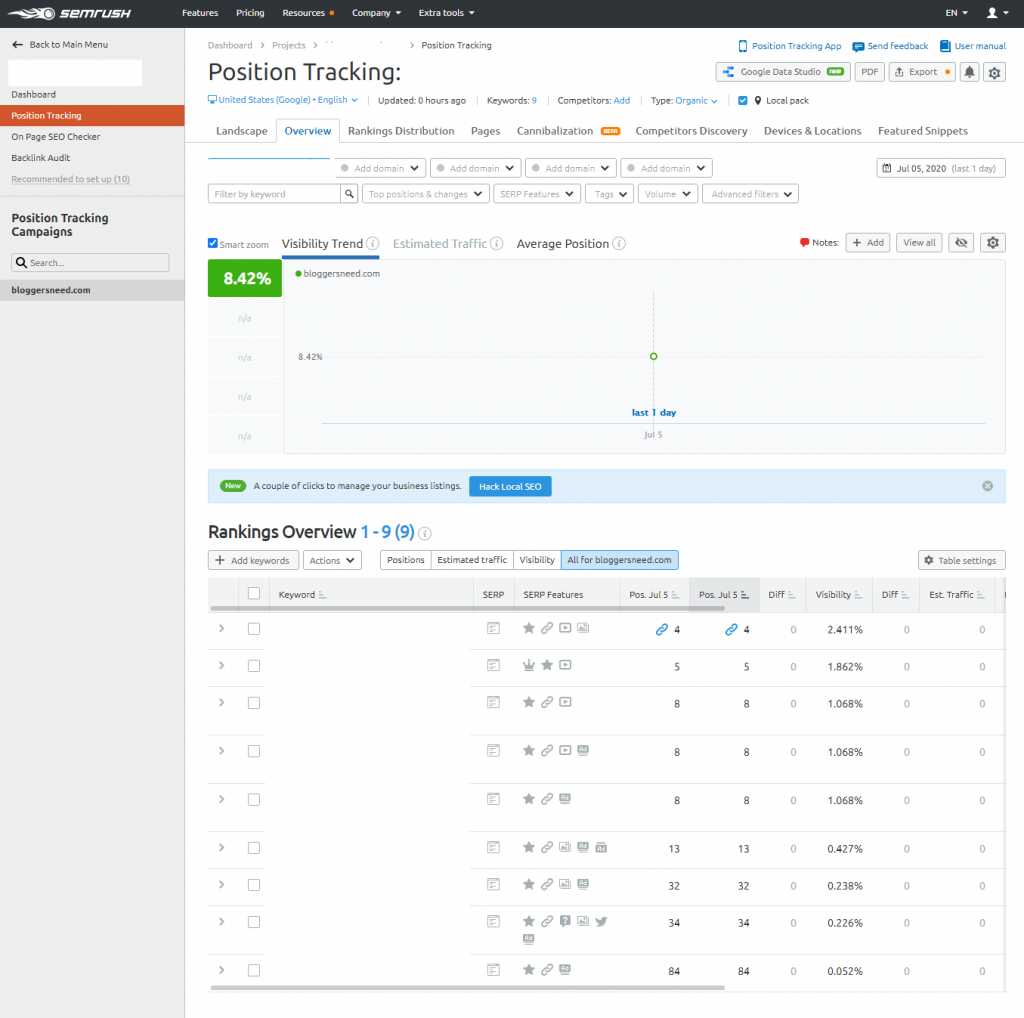Toggle the Smart zoom checkbox

[x=213, y=243]
